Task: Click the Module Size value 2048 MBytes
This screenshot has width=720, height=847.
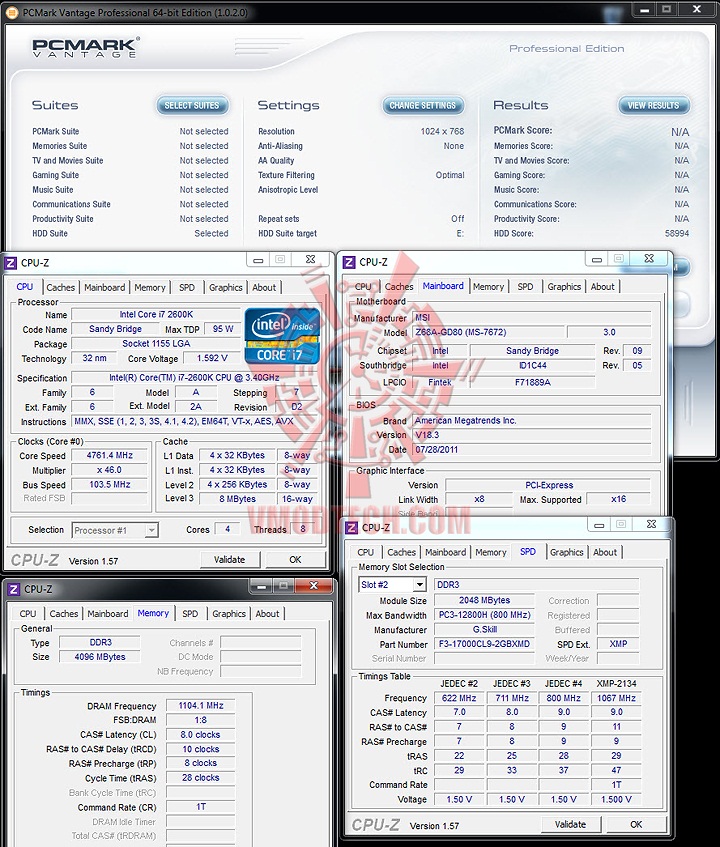Action: click(x=484, y=600)
